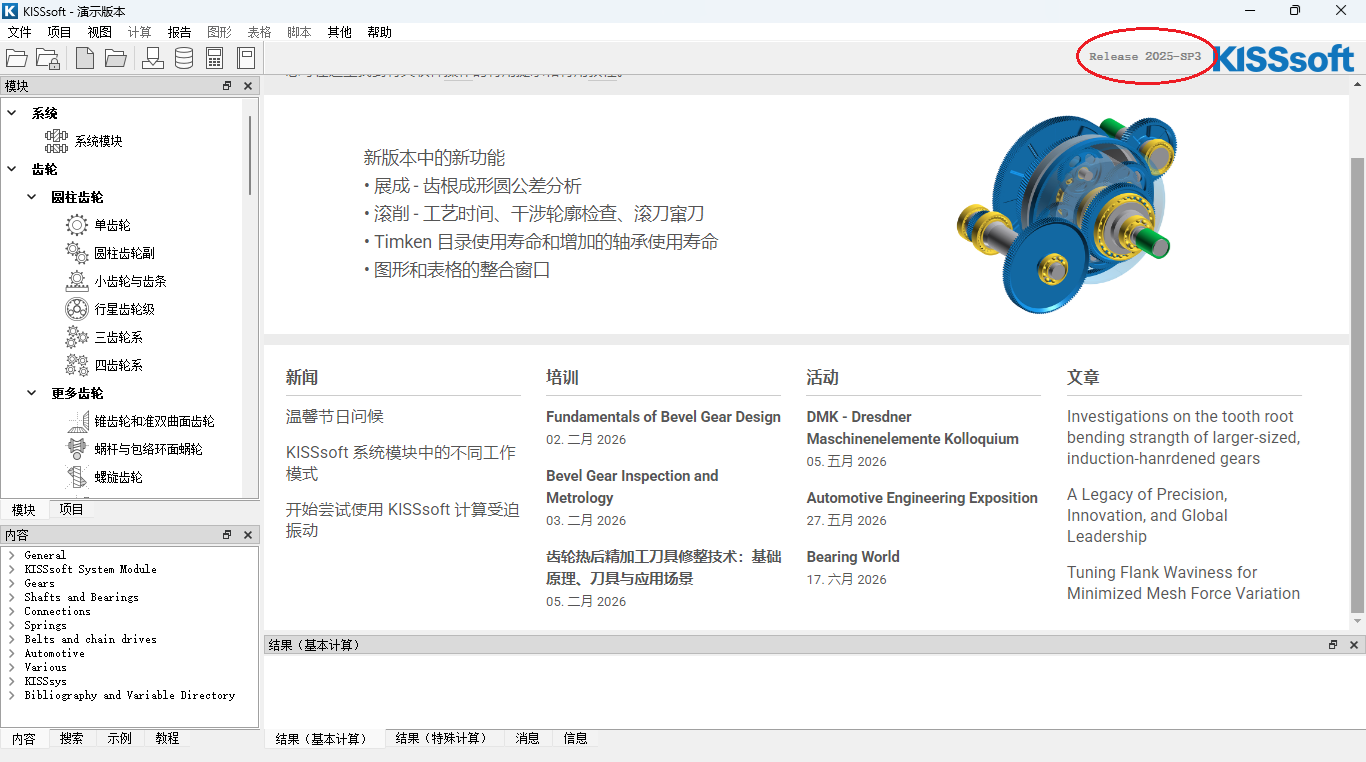Click the locked folder toolbar icon
This screenshot has width=1366, height=762.
(48, 58)
